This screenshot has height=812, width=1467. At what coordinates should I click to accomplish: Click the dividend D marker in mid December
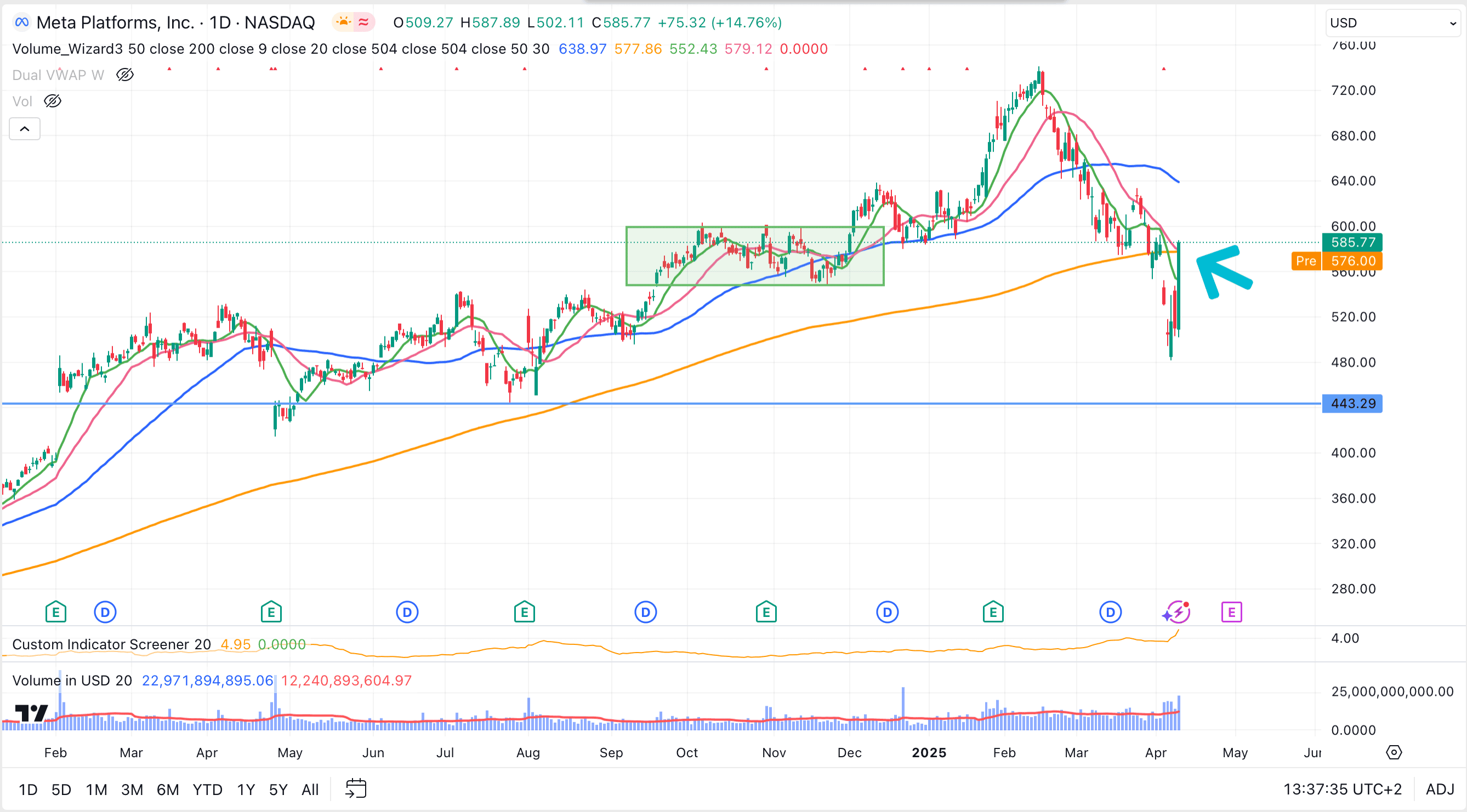click(886, 612)
